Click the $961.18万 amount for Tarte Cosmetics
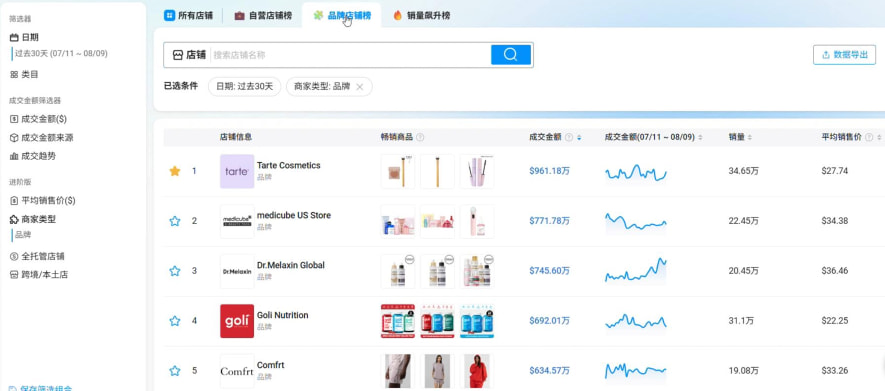885x391 pixels. point(549,171)
